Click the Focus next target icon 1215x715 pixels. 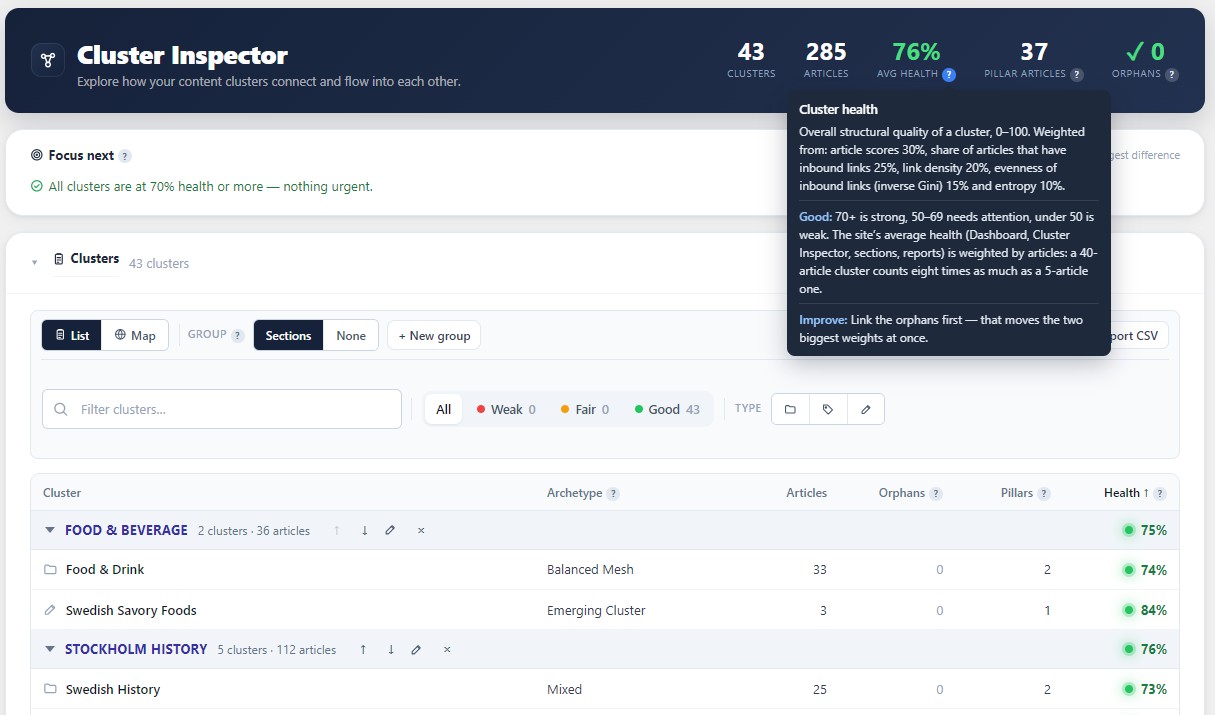(x=37, y=156)
